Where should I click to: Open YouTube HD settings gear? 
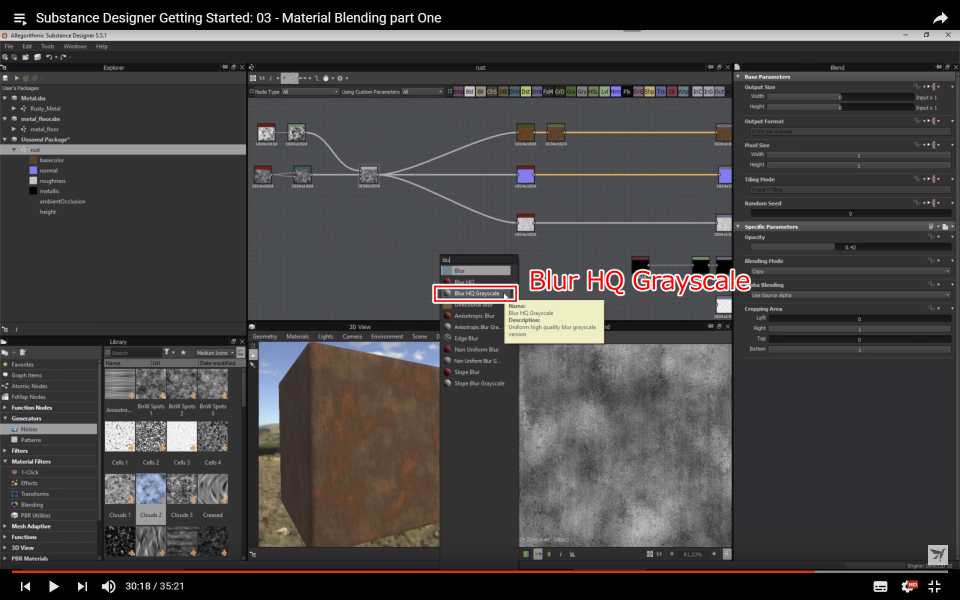(910, 586)
